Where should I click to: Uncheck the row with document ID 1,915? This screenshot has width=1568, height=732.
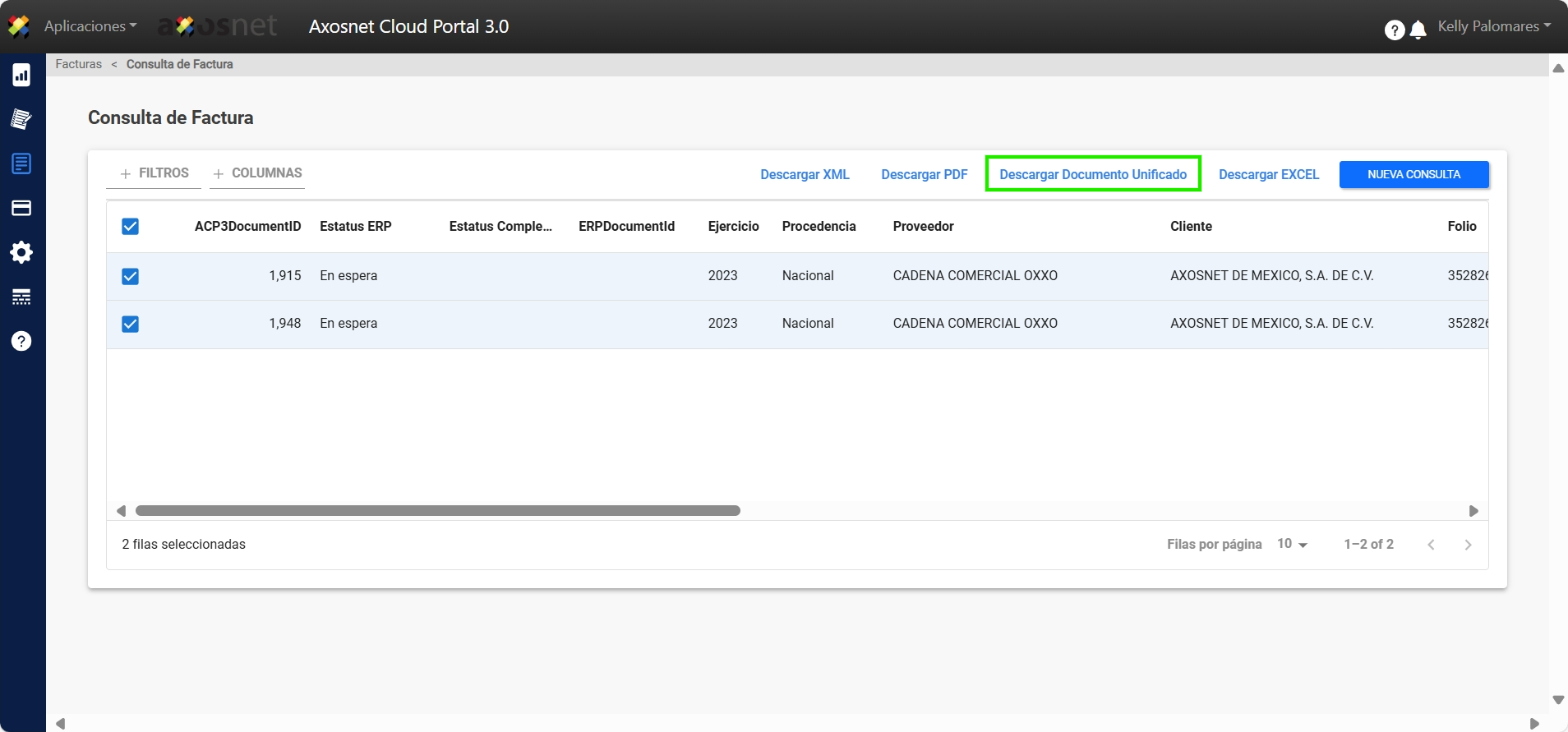click(x=130, y=276)
